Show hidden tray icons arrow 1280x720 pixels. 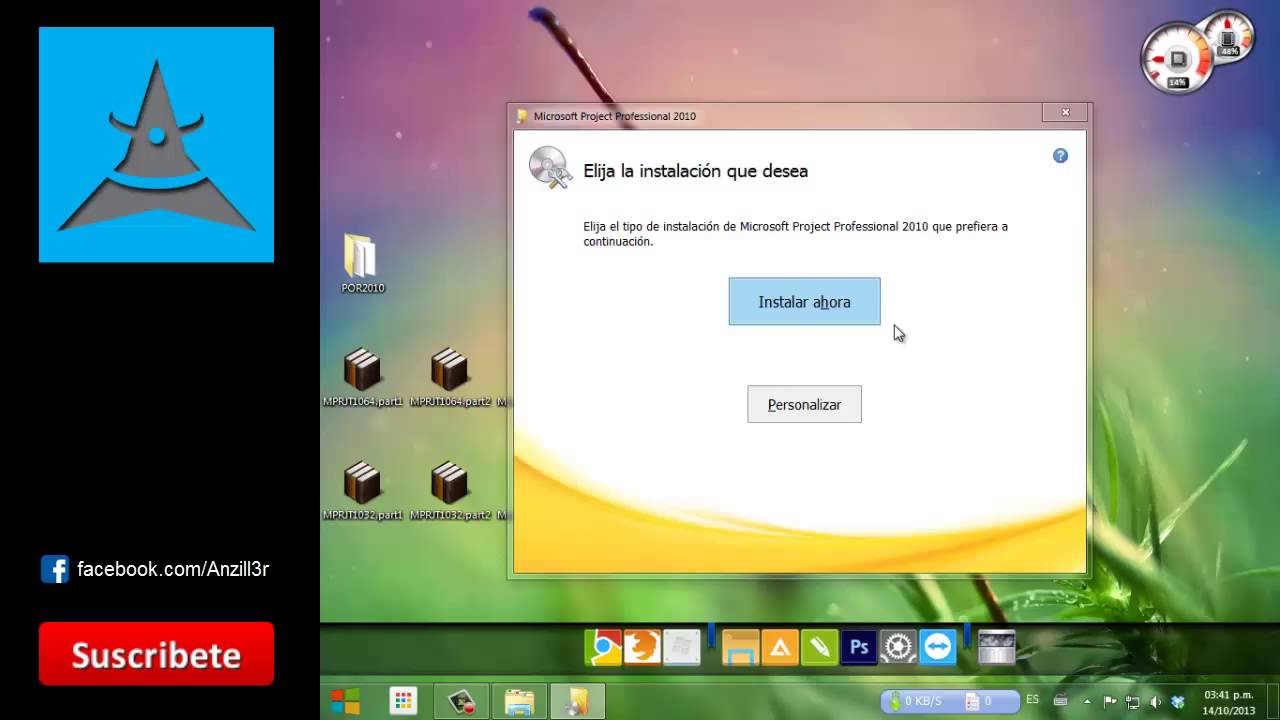[1087, 701]
